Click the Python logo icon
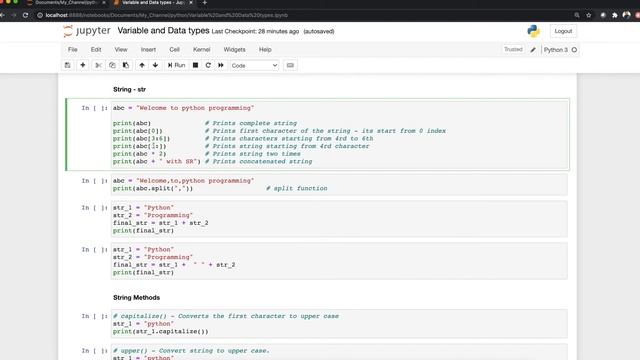This screenshot has width=640, height=360. click(x=533, y=31)
